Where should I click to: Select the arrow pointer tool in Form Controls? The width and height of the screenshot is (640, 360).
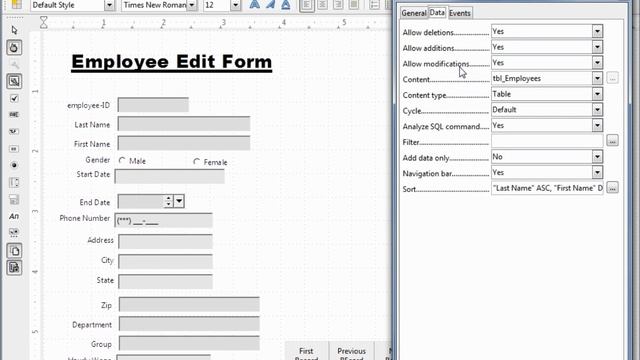point(14,30)
